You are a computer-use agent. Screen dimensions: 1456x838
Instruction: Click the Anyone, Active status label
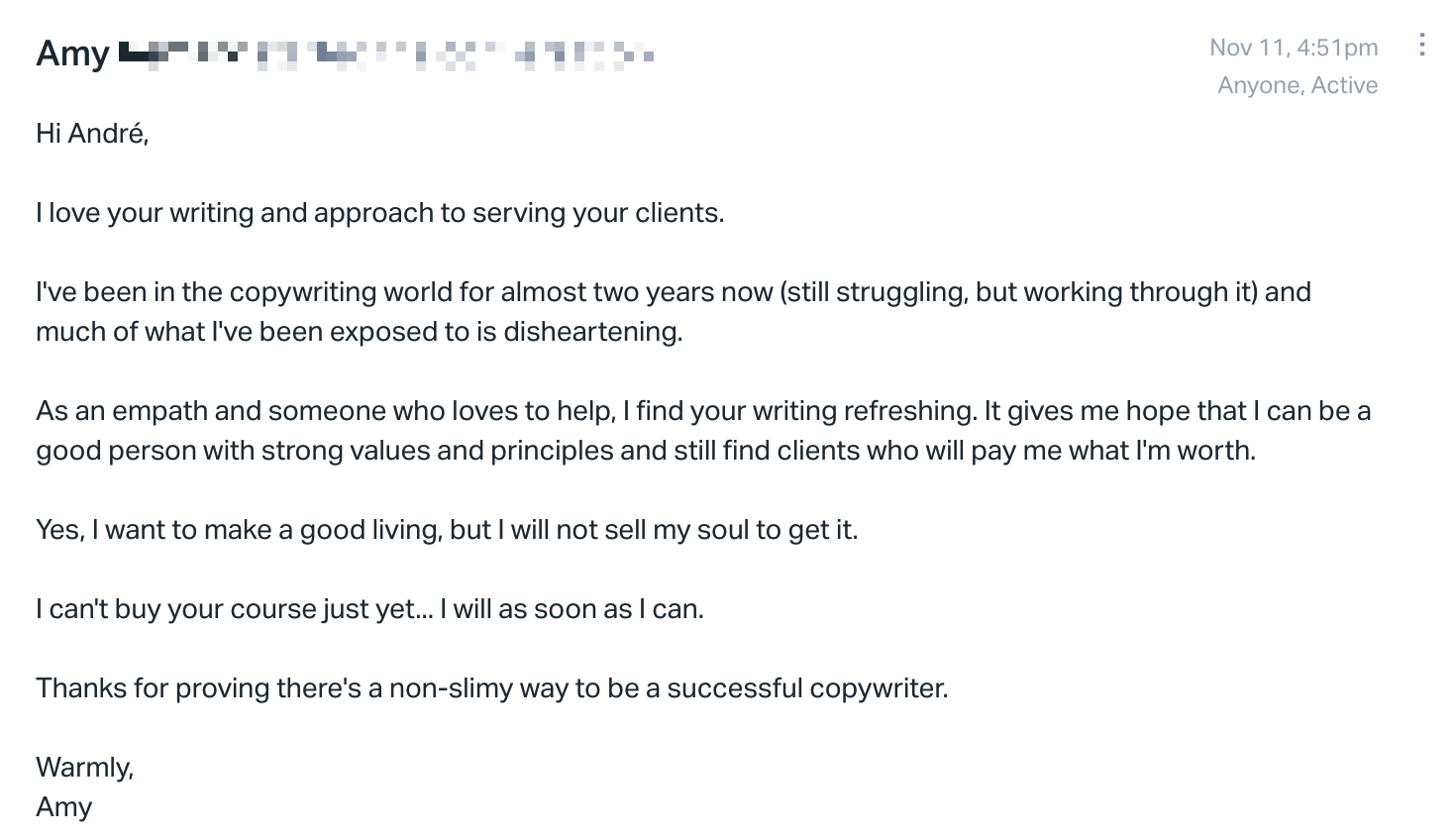(1298, 85)
